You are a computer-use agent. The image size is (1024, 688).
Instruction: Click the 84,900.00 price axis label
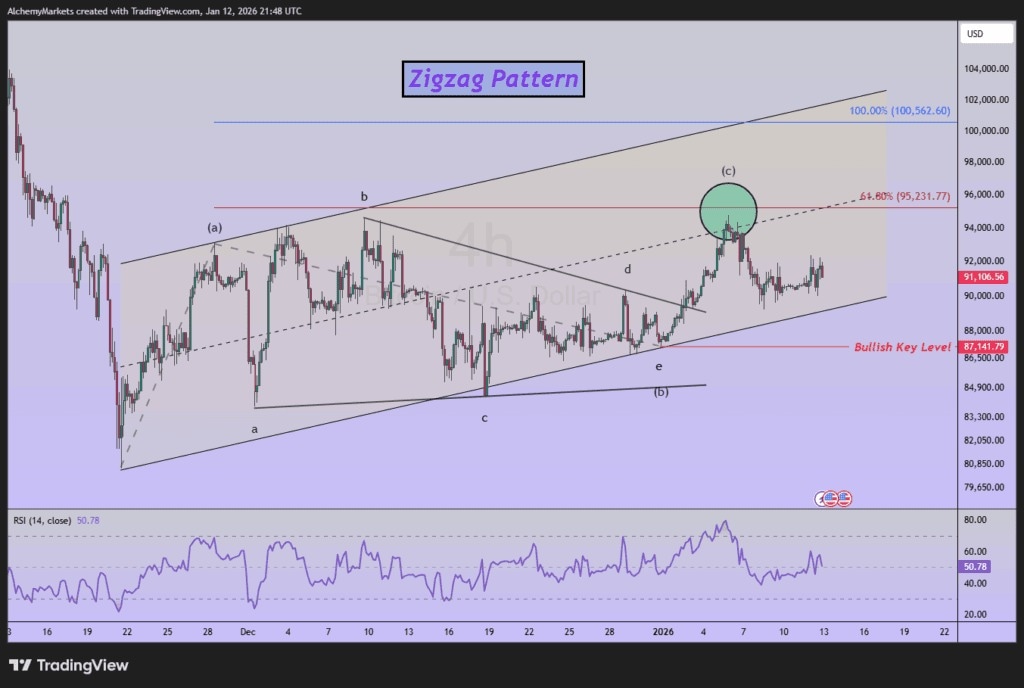[x=984, y=387]
